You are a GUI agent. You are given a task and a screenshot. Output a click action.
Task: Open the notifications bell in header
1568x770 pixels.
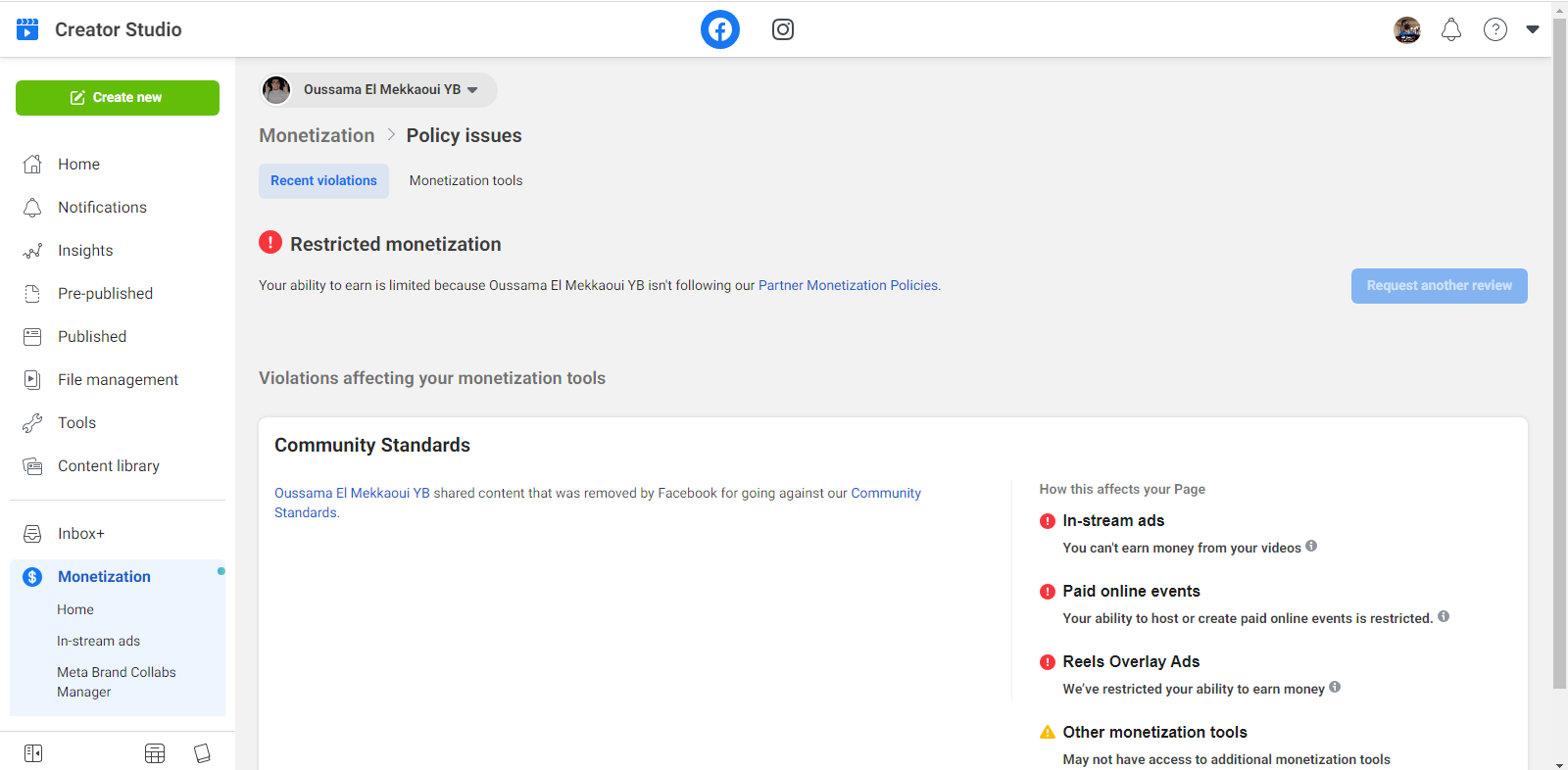tap(1450, 30)
